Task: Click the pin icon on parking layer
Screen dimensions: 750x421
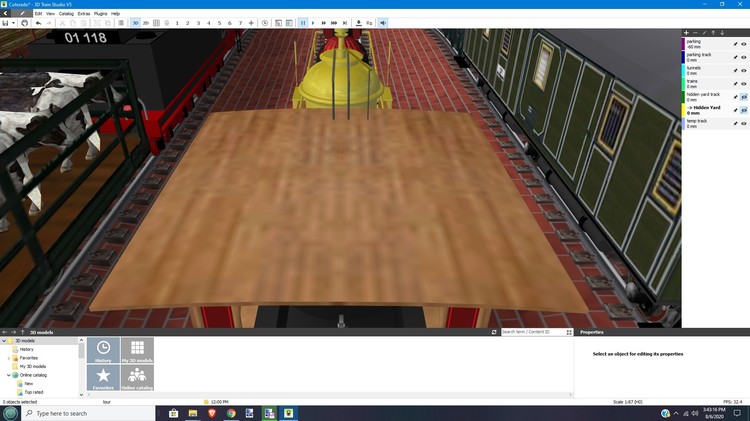Action: point(736,44)
